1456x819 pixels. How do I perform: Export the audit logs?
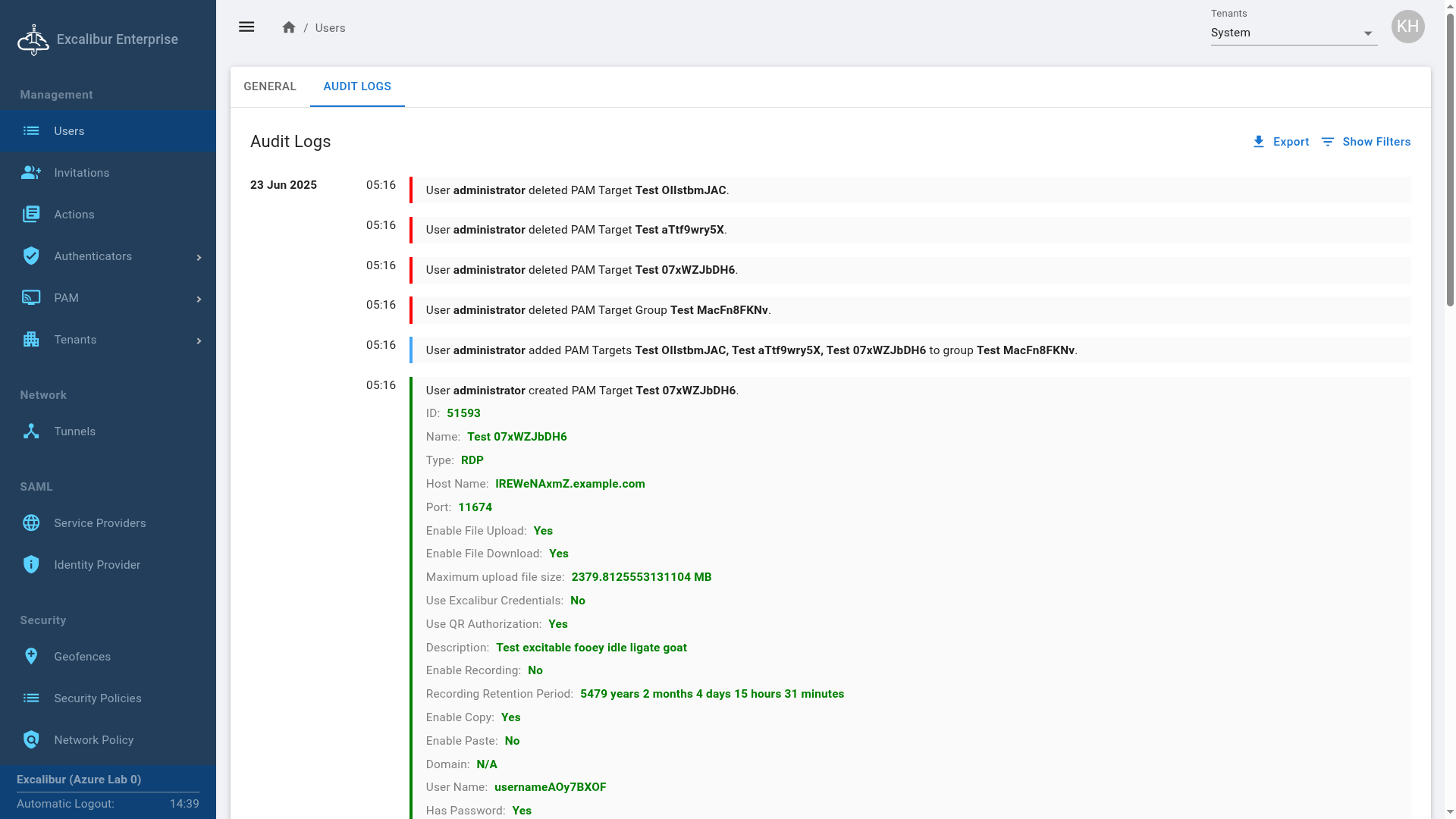pos(1281,142)
